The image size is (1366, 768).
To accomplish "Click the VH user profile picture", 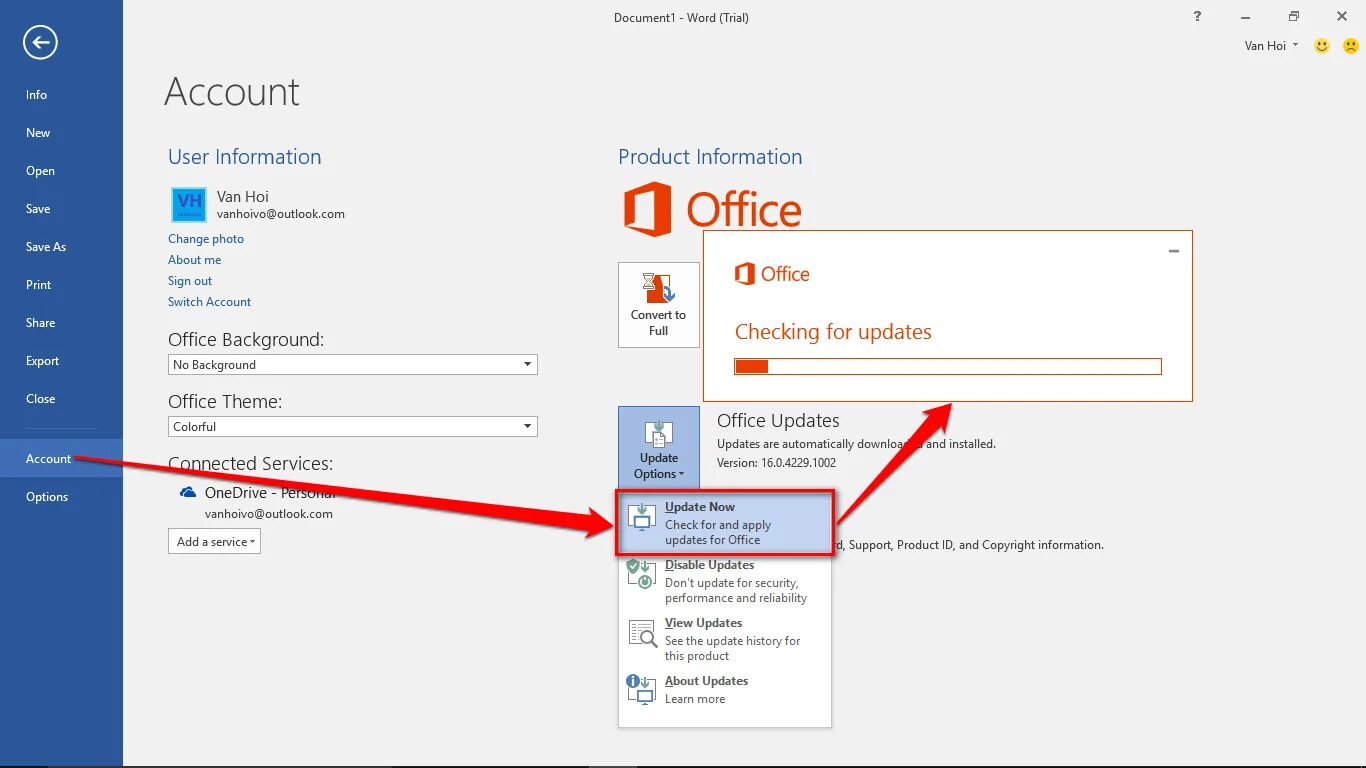I will click(x=189, y=205).
